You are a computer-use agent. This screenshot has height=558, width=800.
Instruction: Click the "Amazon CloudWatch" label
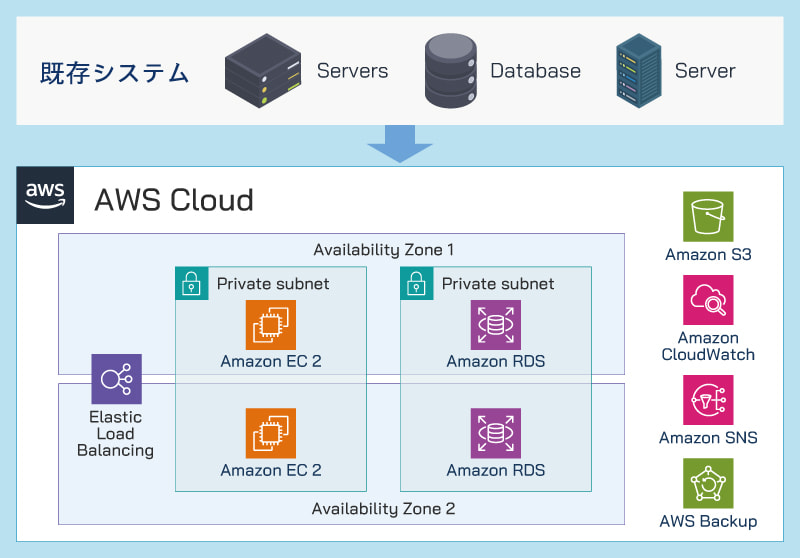pyautogui.click(x=708, y=346)
